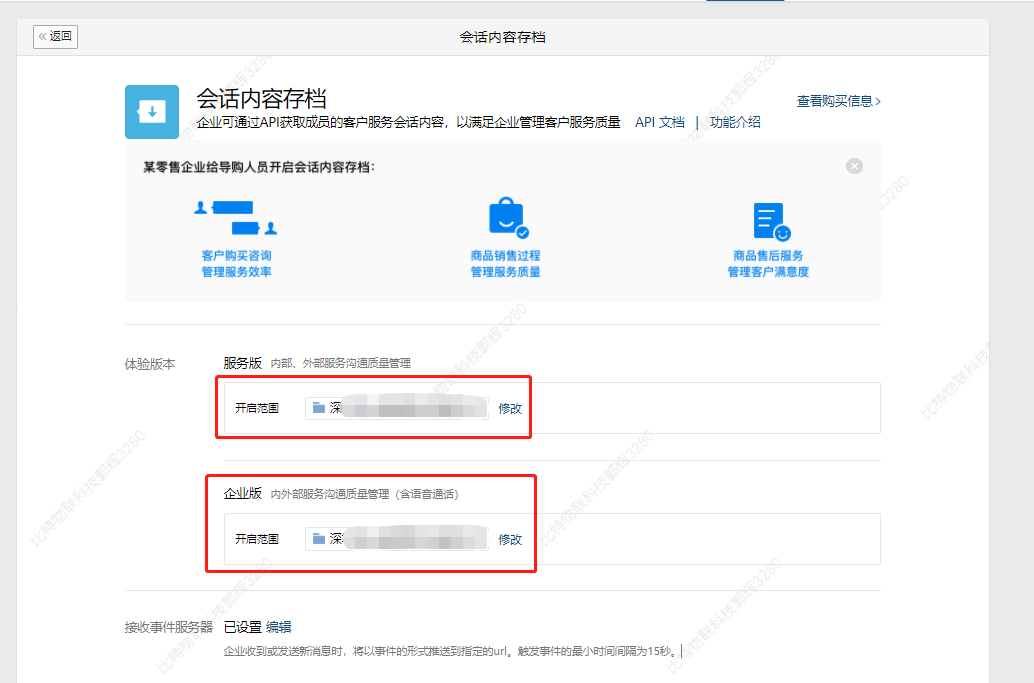Click 编辑 next to 接收事件服务器
Image resolution: width=1034 pixels, height=683 pixels.
[x=279, y=627]
